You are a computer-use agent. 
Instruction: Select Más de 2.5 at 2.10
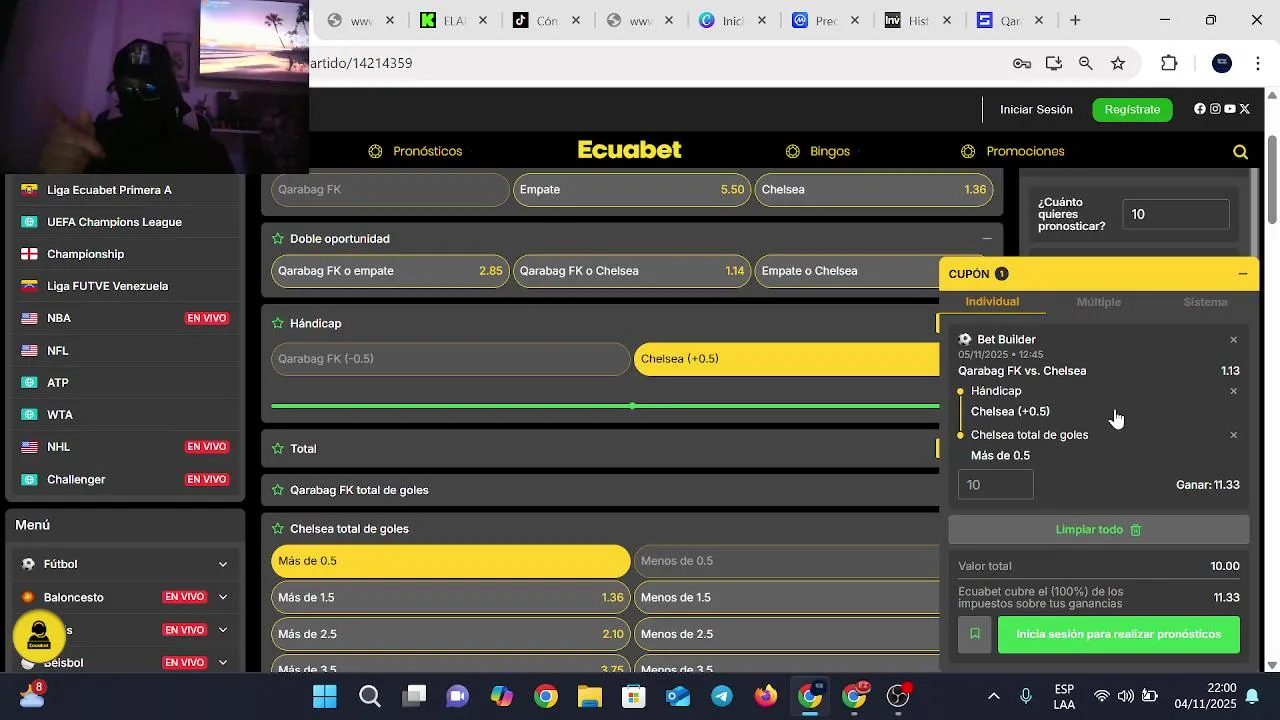click(x=451, y=634)
